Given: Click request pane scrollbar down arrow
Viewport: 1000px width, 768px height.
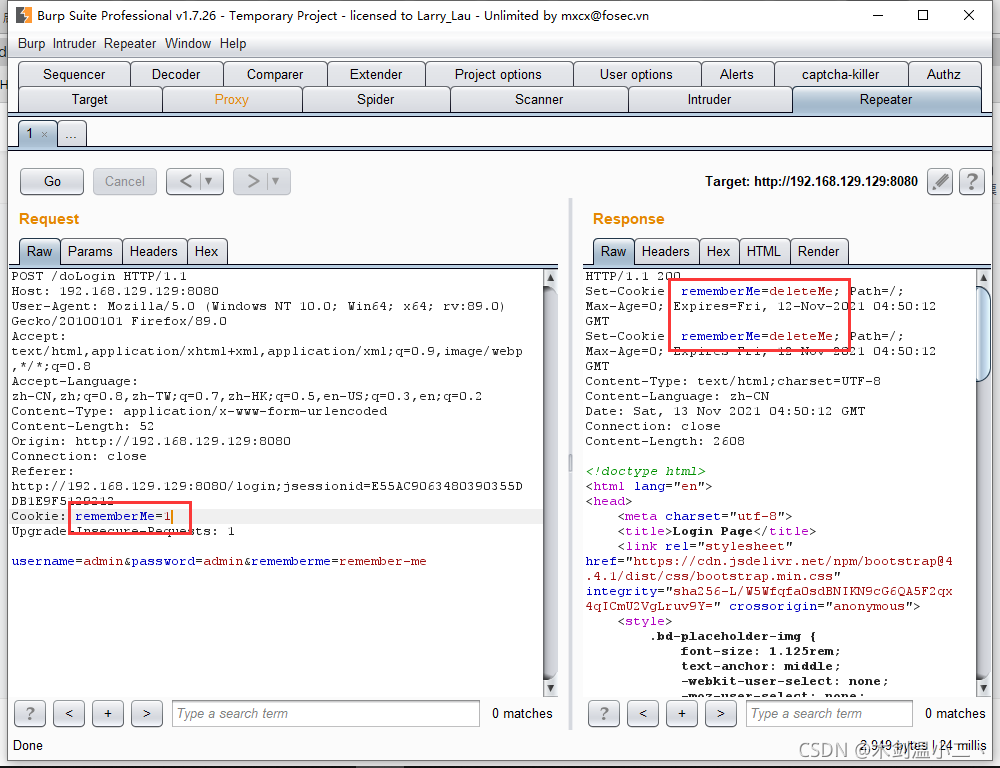Looking at the screenshot, I should (550, 688).
